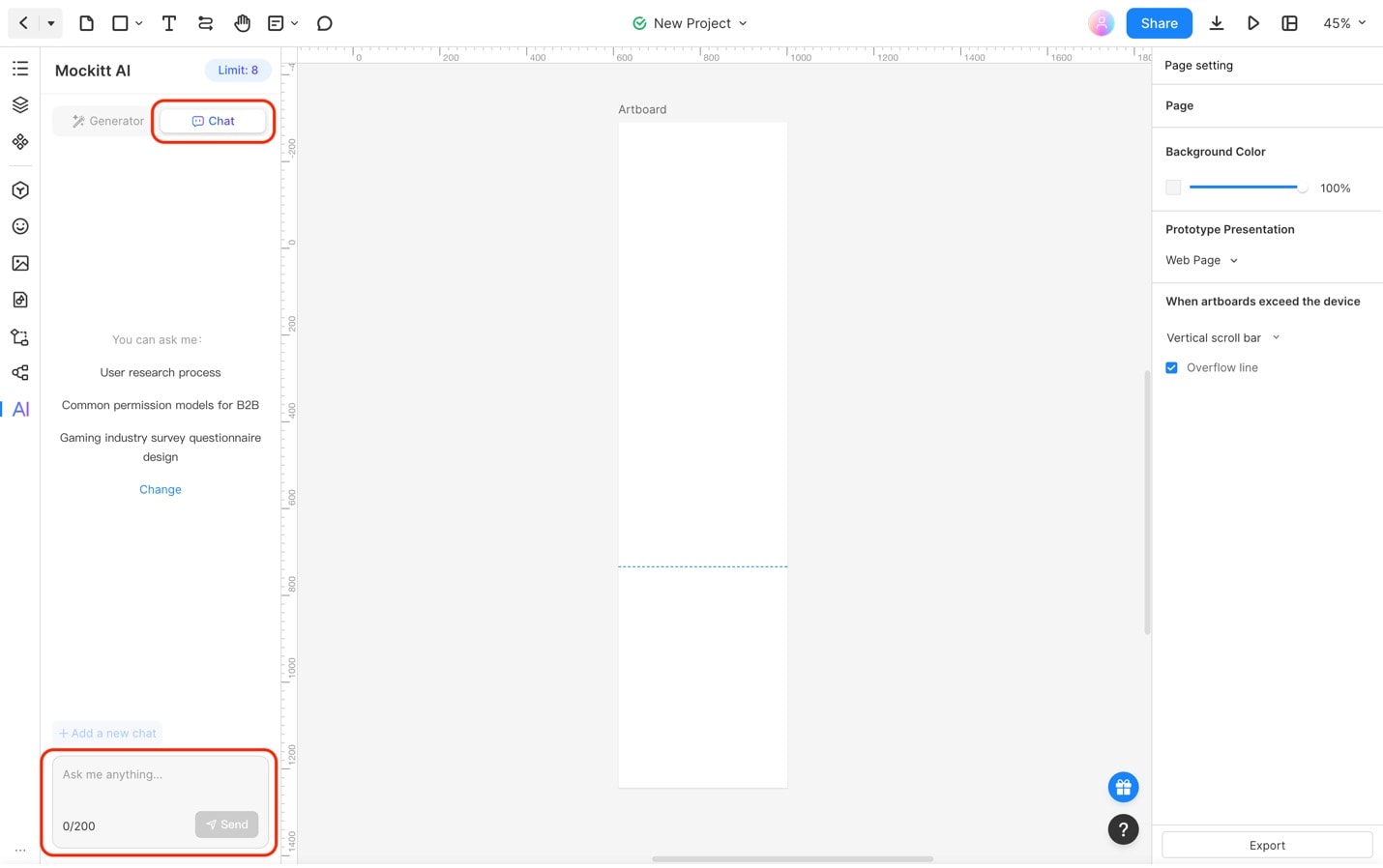Open the flowchart panel
Viewport: 1383px width, 868px height.
pos(20,337)
